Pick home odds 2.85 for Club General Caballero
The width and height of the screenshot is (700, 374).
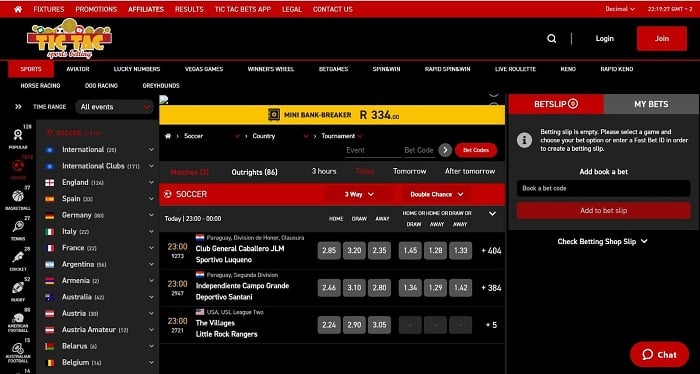pos(329,251)
